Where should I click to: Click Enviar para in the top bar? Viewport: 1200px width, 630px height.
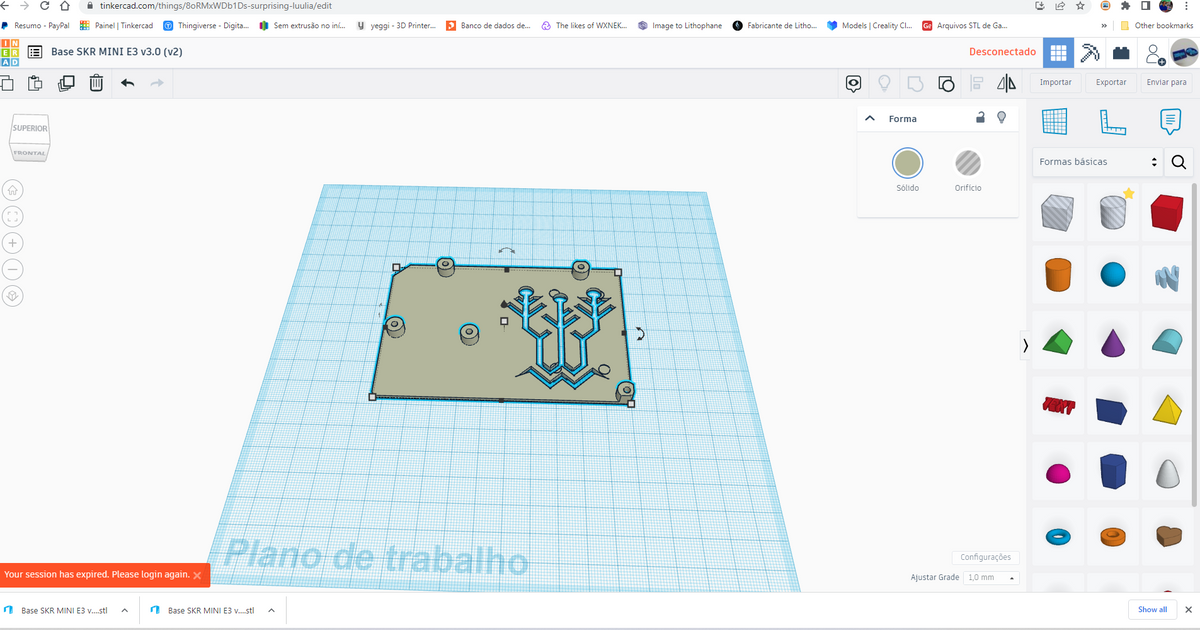tap(1166, 82)
